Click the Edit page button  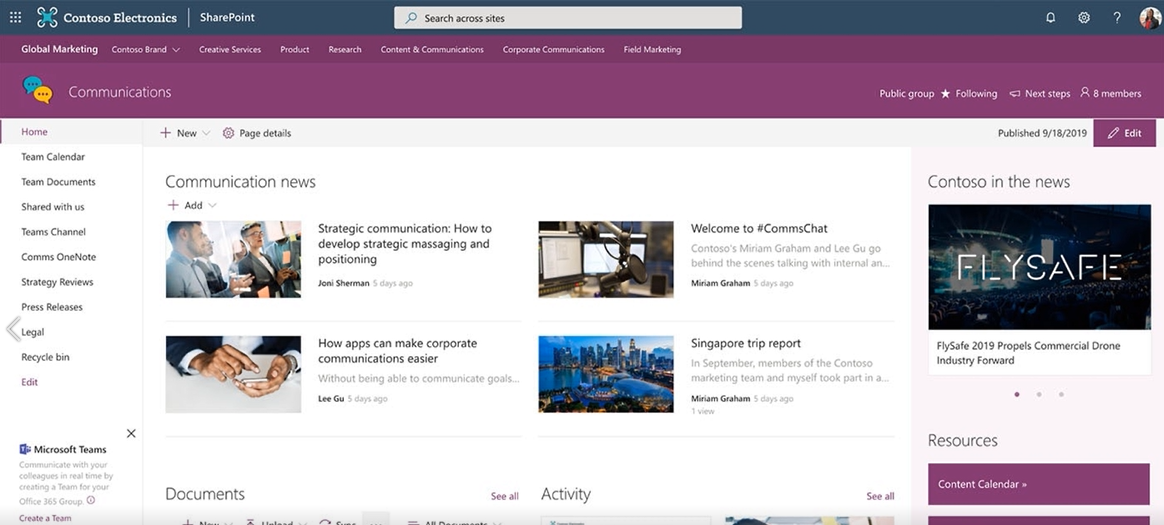click(x=1124, y=133)
